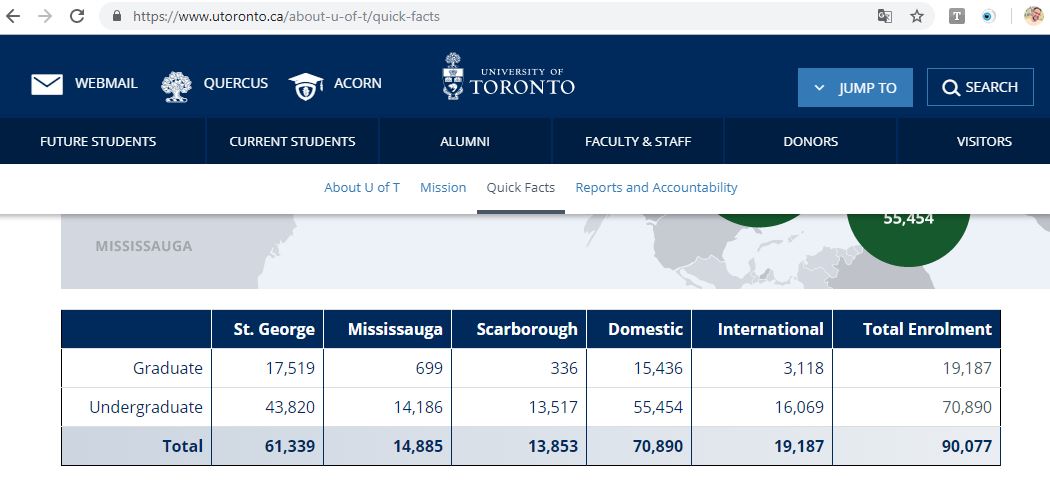Go to the Mission subpage
Image resolution: width=1050 pixels, height=495 pixels.
tap(443, 188)
